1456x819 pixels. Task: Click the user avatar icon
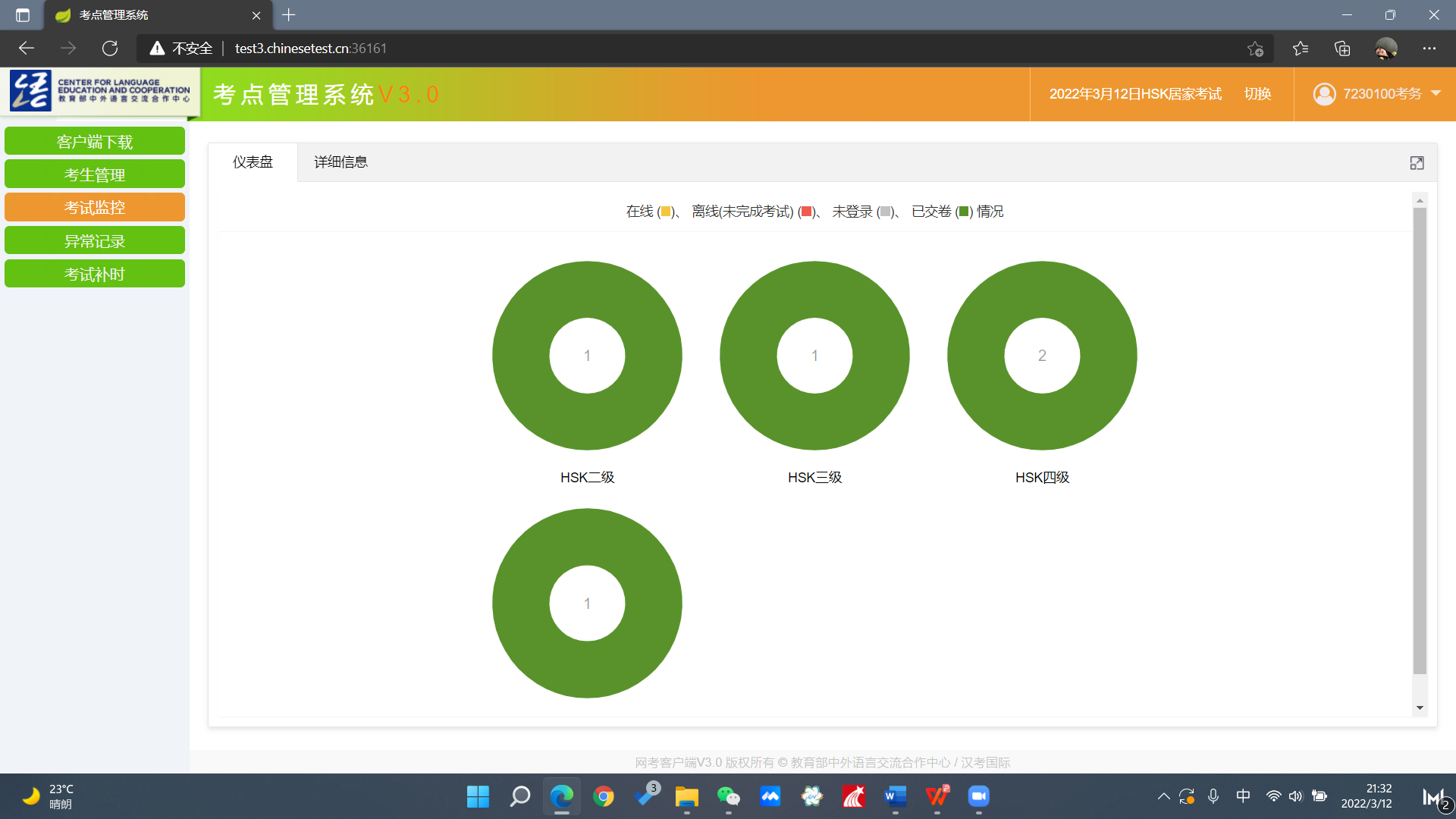(1324, 94)
